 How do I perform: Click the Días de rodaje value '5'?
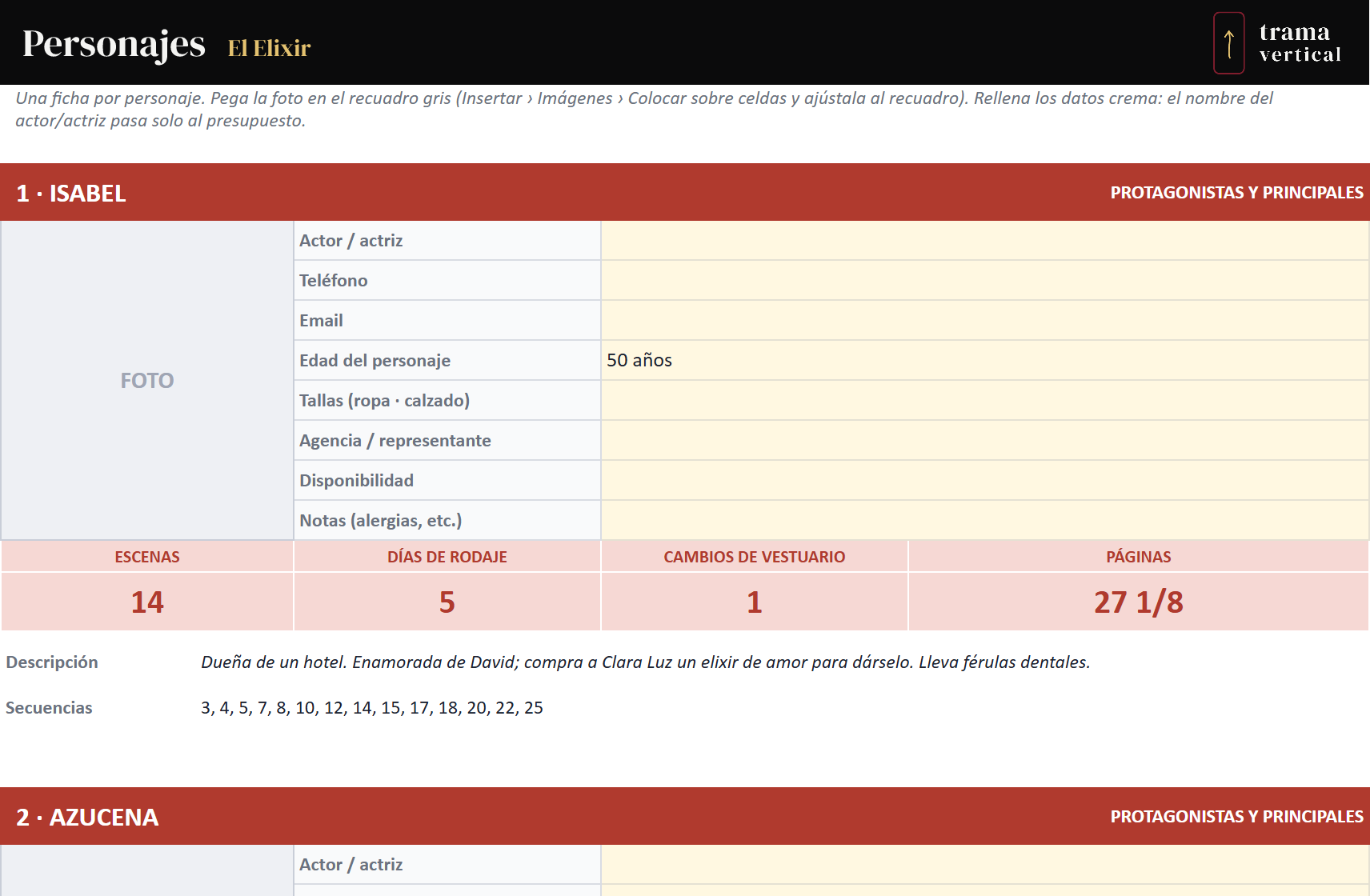click(x=447, y=602)
